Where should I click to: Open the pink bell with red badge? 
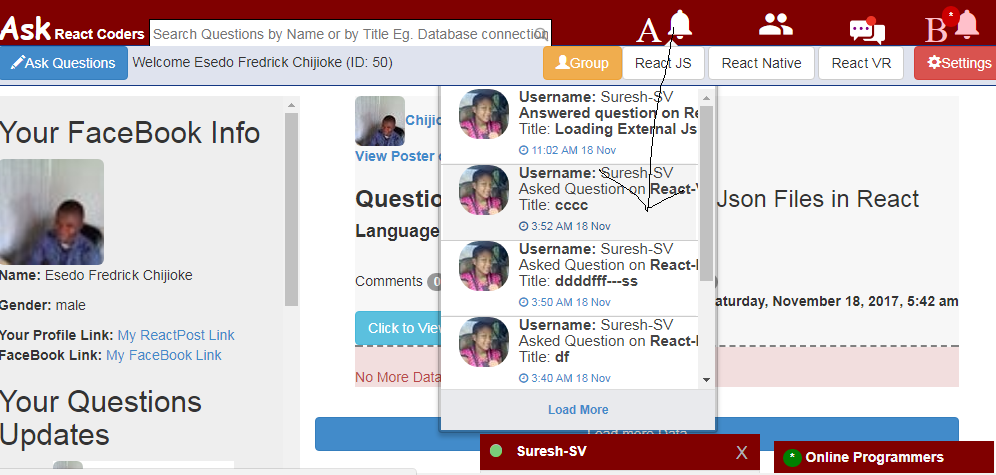[967, 25]
